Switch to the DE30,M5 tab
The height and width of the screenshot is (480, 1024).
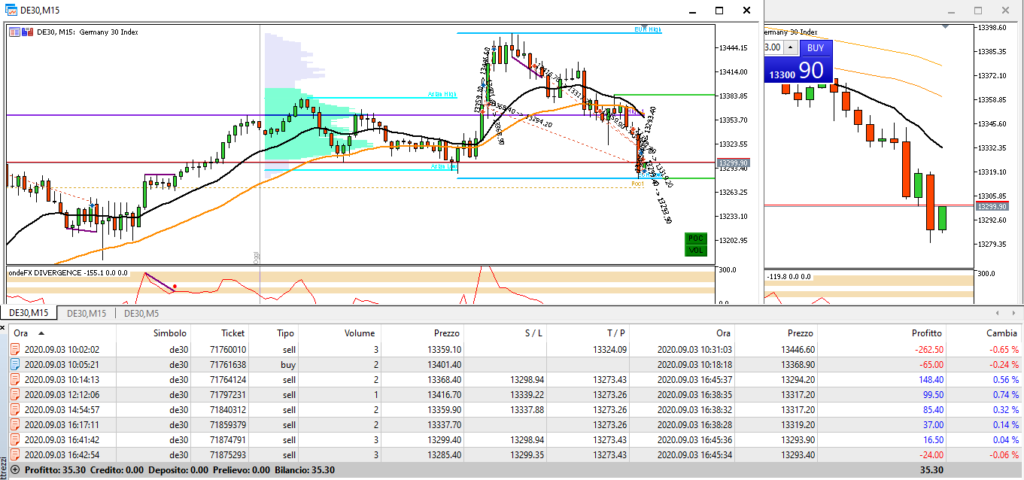pyautogui.click(x=141, y=313)
